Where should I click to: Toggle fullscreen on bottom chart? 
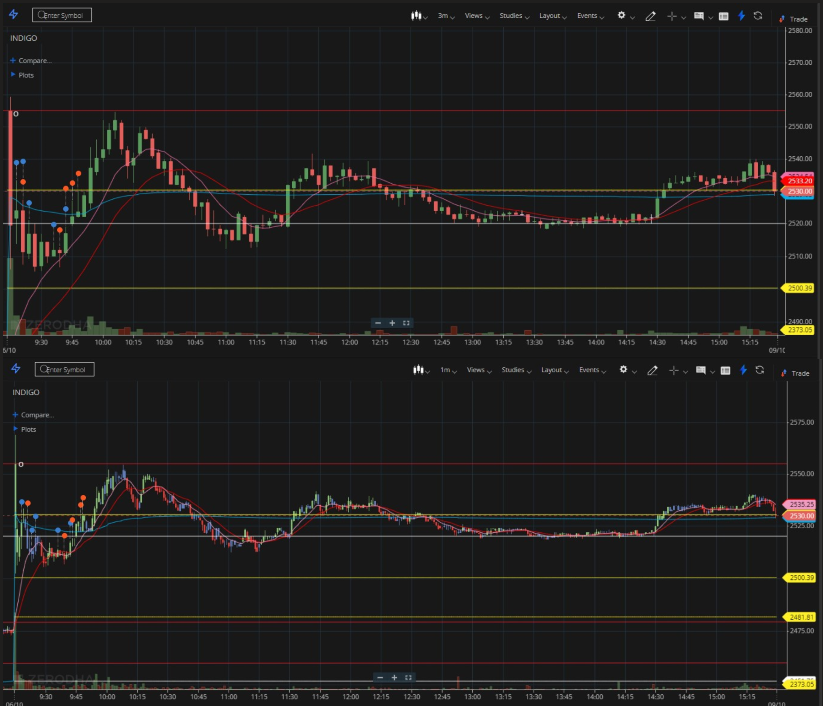tap(408, 677)
